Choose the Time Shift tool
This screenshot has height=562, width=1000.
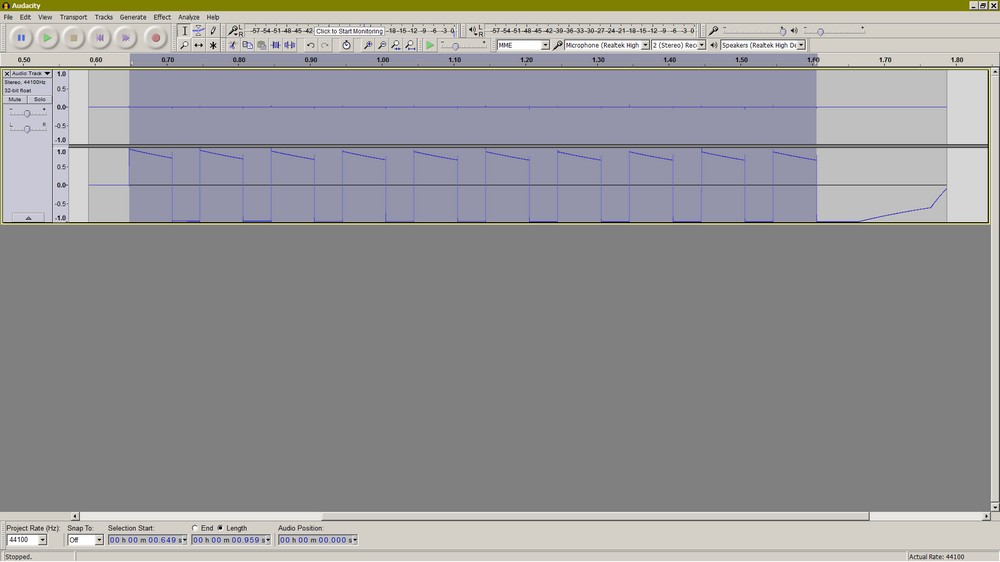(x=198, y=45)
